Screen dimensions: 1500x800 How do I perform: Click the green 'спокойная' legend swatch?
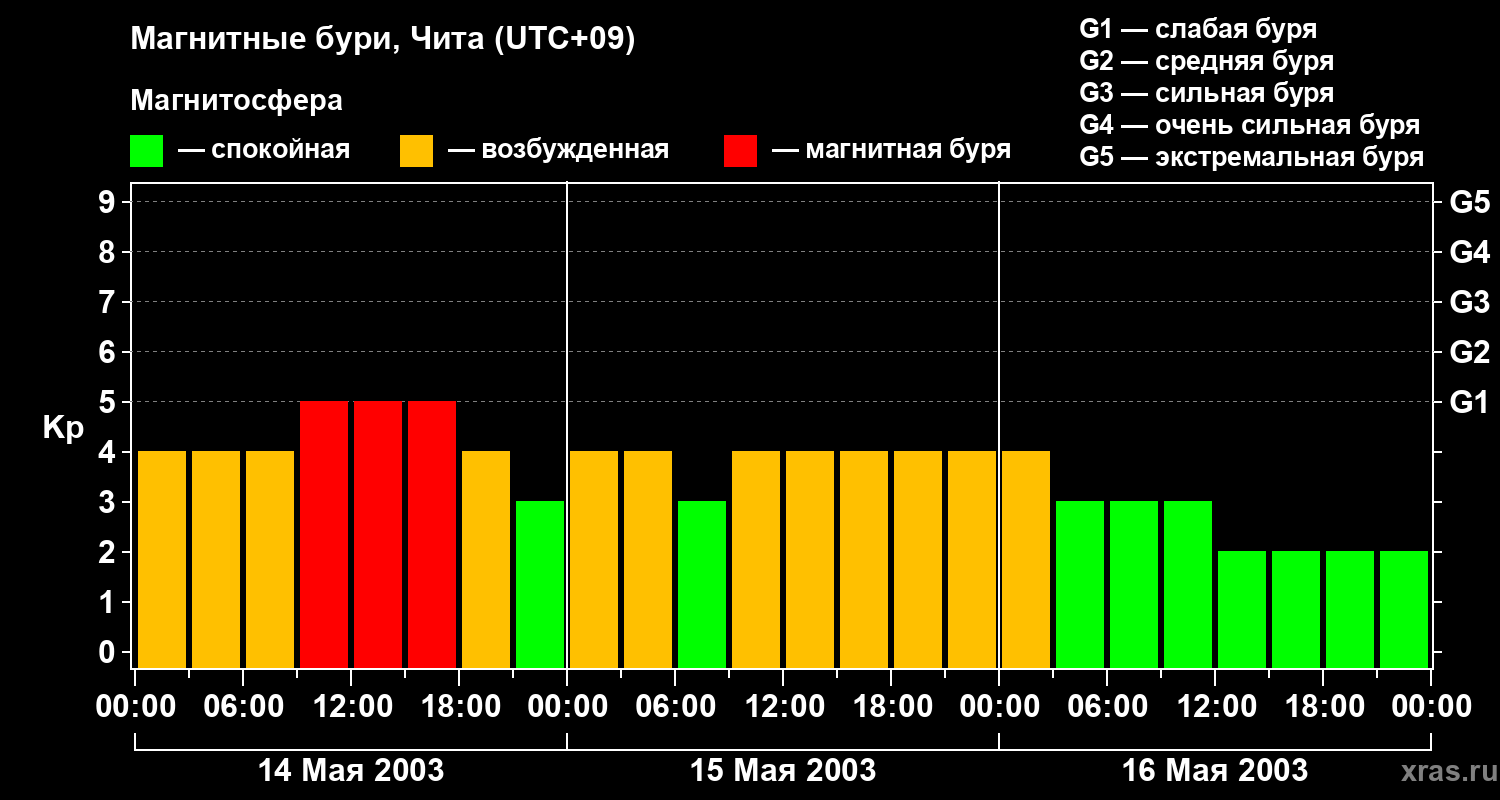[146, 151]
